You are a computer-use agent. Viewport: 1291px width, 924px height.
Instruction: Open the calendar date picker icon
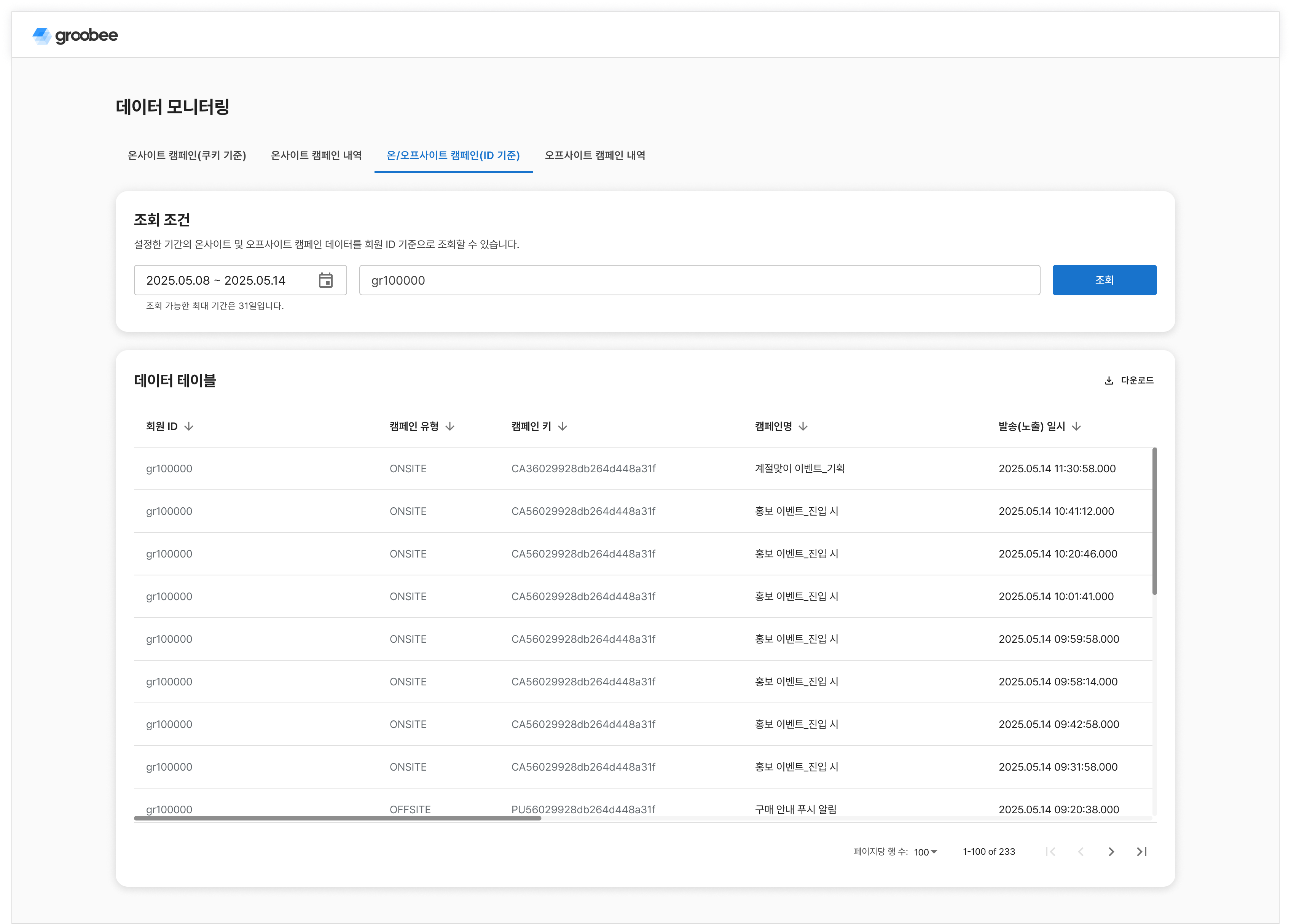(325, 280)
